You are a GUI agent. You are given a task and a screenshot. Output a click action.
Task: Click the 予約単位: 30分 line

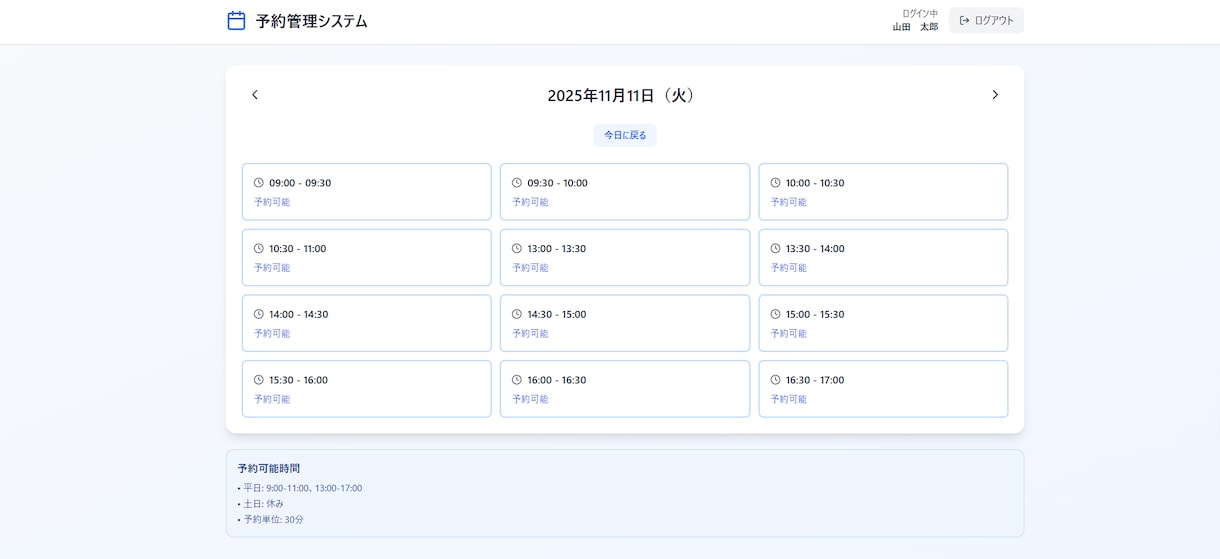(x=270, y=520)
